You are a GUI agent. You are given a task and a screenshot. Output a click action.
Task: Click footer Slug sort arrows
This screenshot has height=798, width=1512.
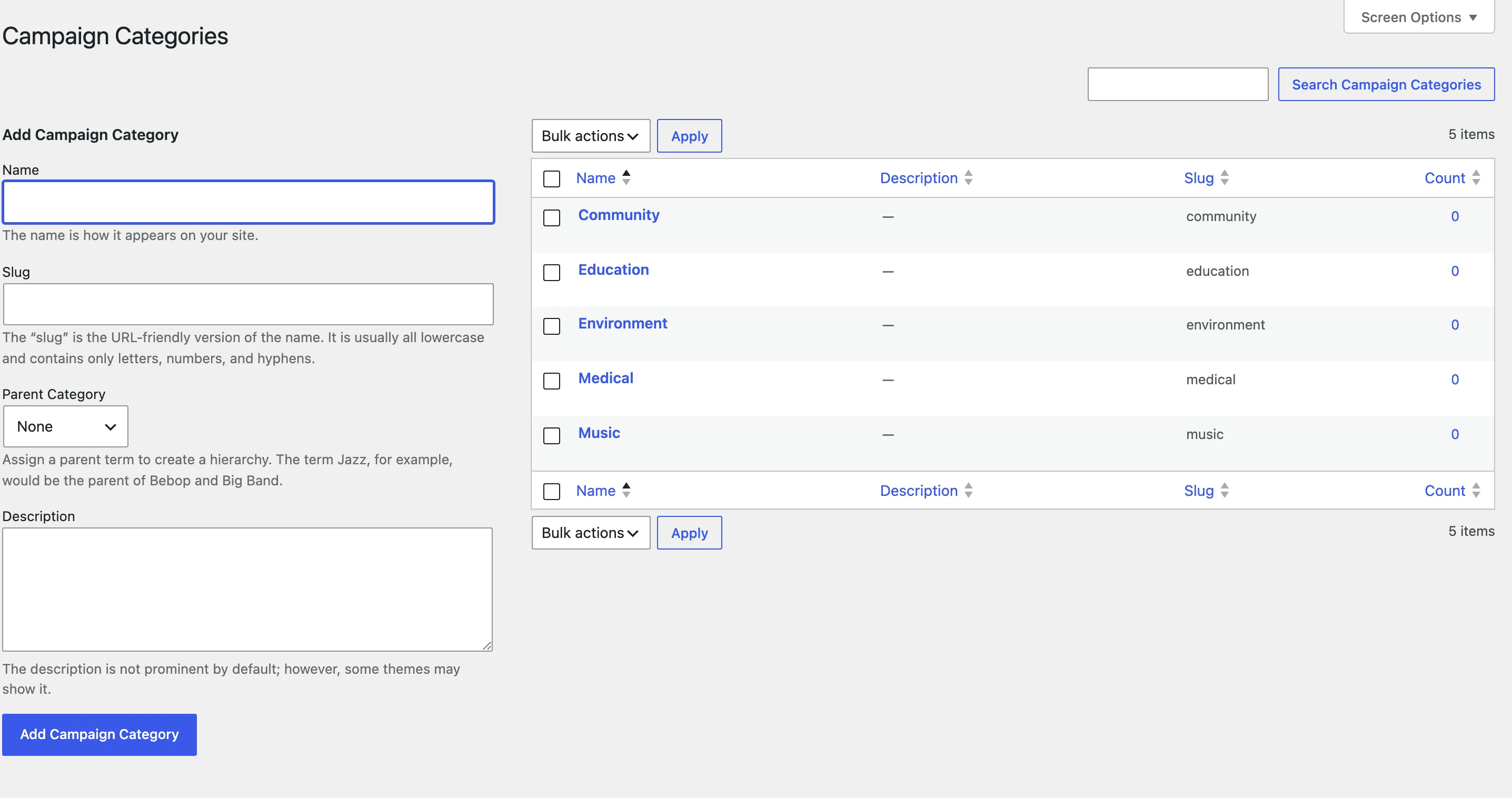click(x=1225, y=491)
